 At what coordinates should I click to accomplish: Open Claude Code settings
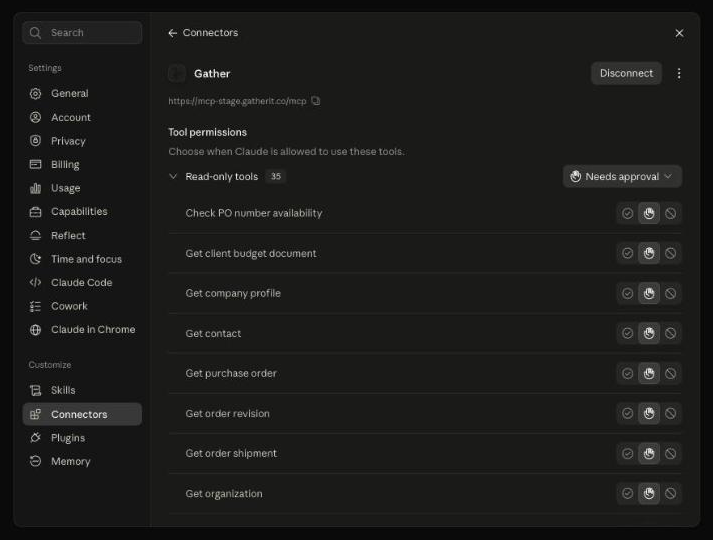coord(82,283)
